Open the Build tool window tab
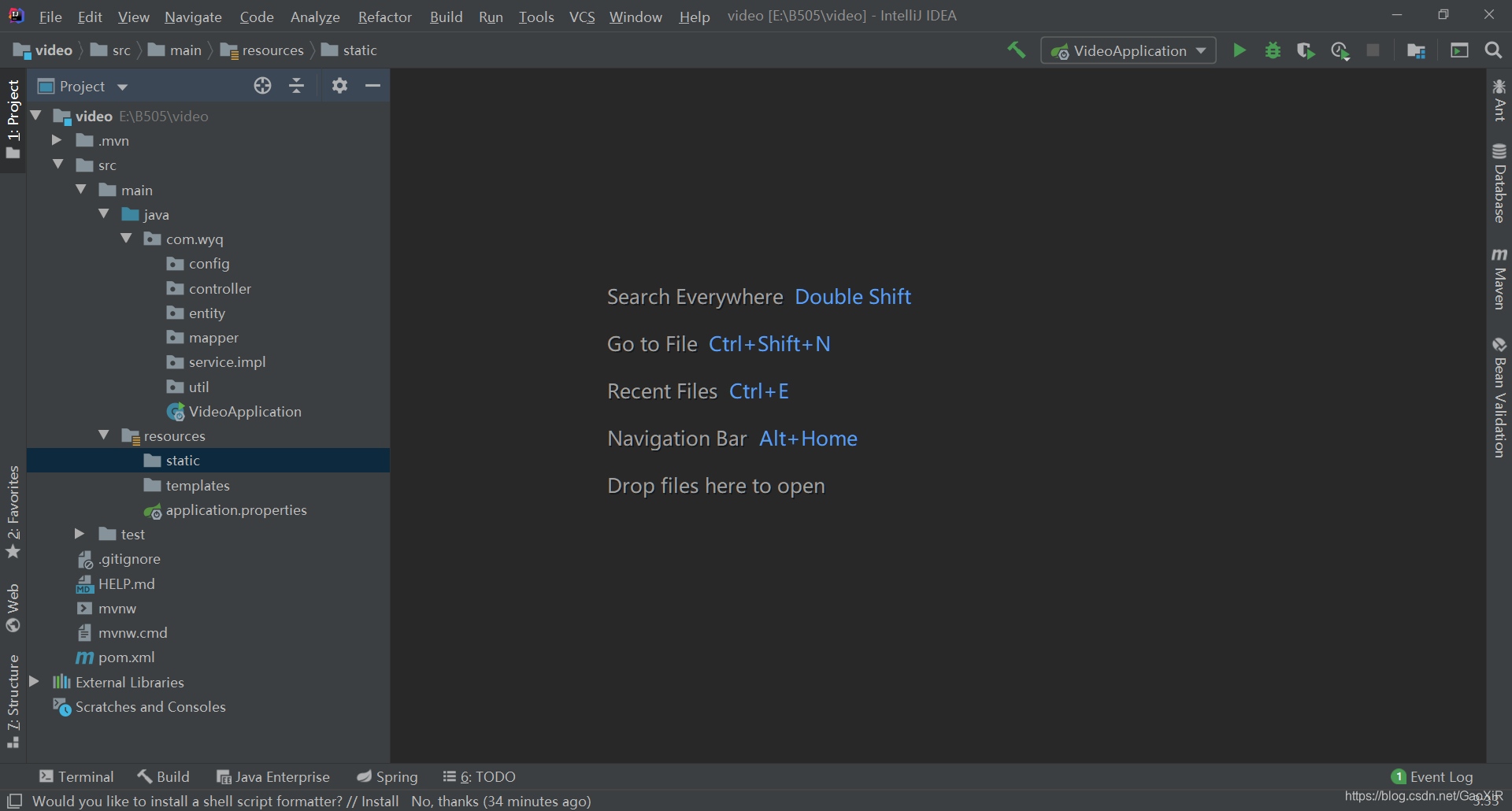1512x811 pixels. click(164, 776)
